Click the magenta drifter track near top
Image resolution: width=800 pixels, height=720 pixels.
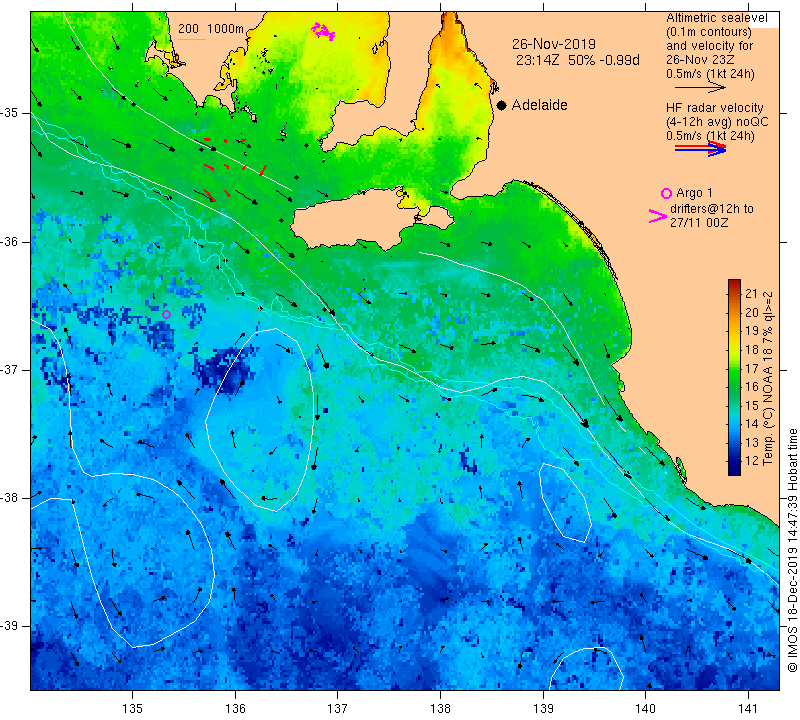pyautogui.click(x=323, y=31)
